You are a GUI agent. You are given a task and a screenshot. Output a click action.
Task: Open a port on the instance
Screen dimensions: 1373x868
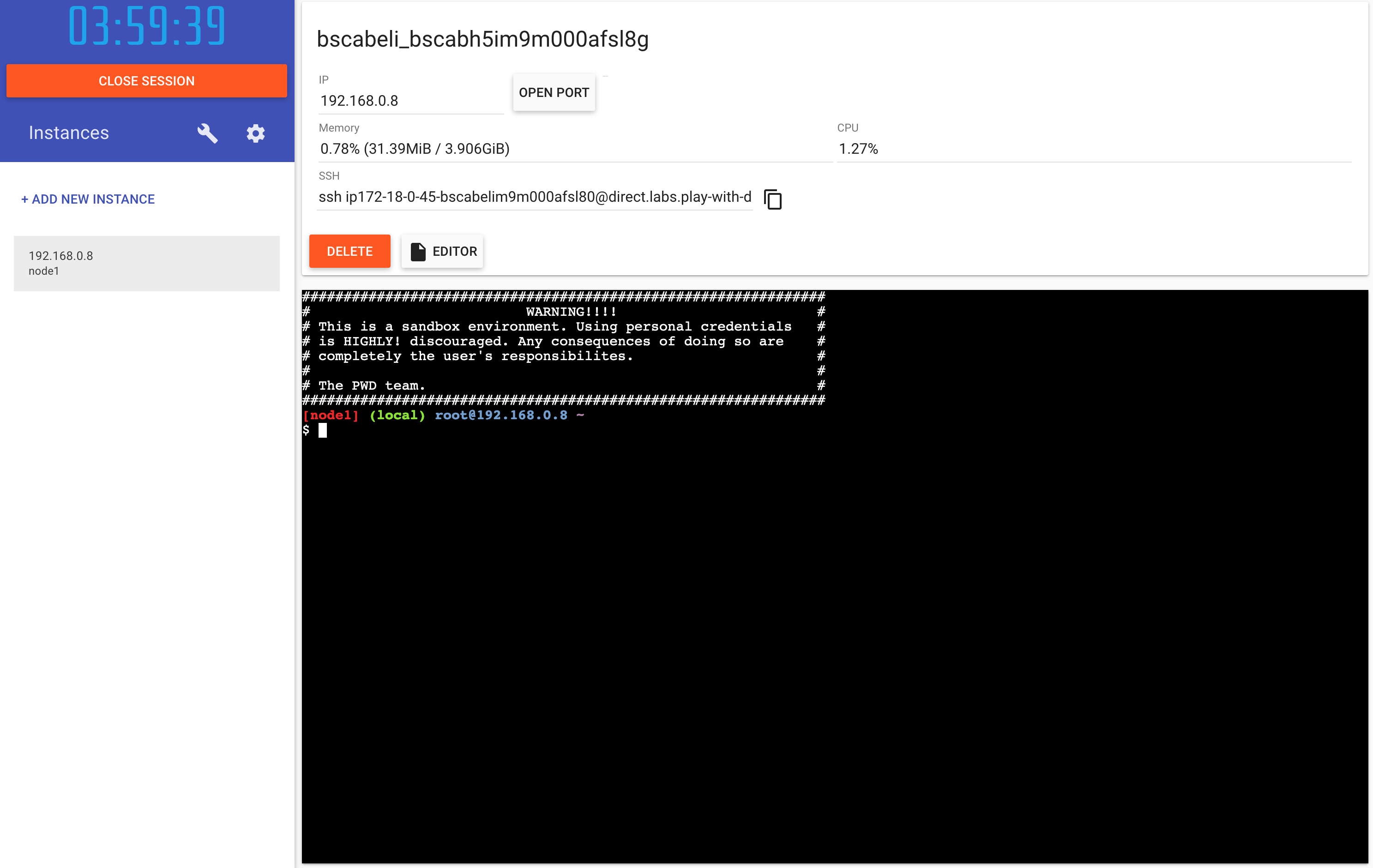point(553,92)
